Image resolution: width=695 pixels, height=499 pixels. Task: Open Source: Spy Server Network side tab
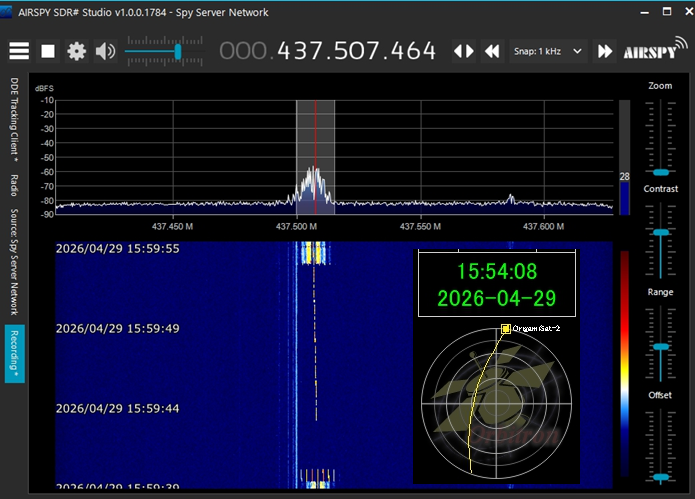pos(14,262)
